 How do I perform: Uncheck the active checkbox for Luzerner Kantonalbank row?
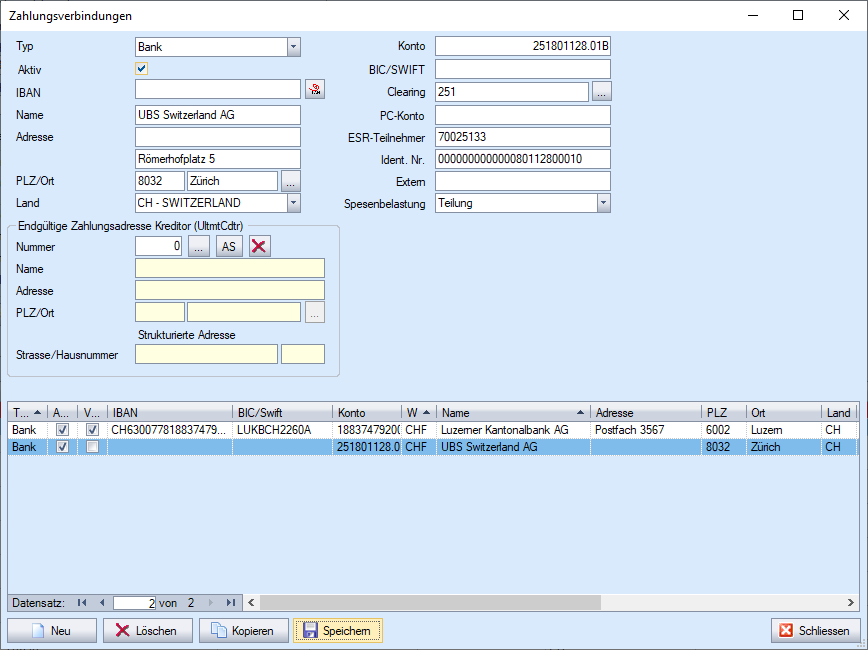(x=62, y=429)
